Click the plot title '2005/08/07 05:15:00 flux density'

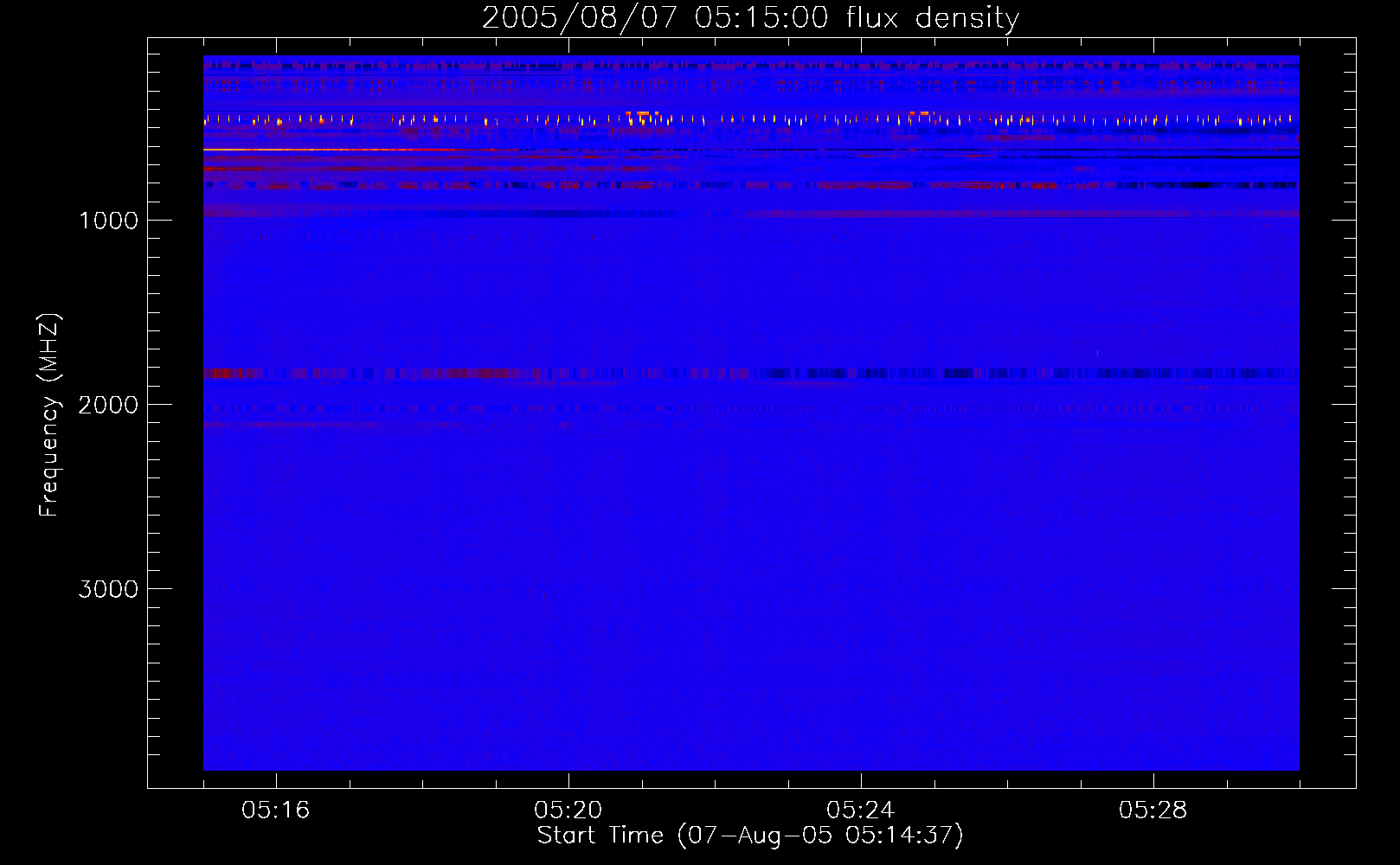tap(750, 17)
